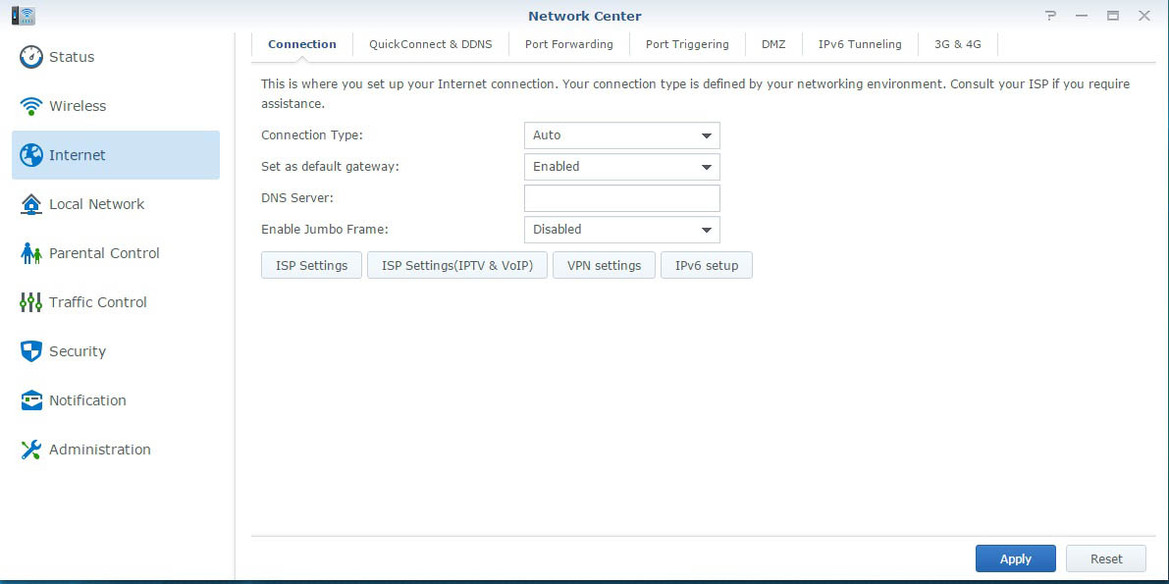Minimize the Network Center window

(x=1082, y=16)
